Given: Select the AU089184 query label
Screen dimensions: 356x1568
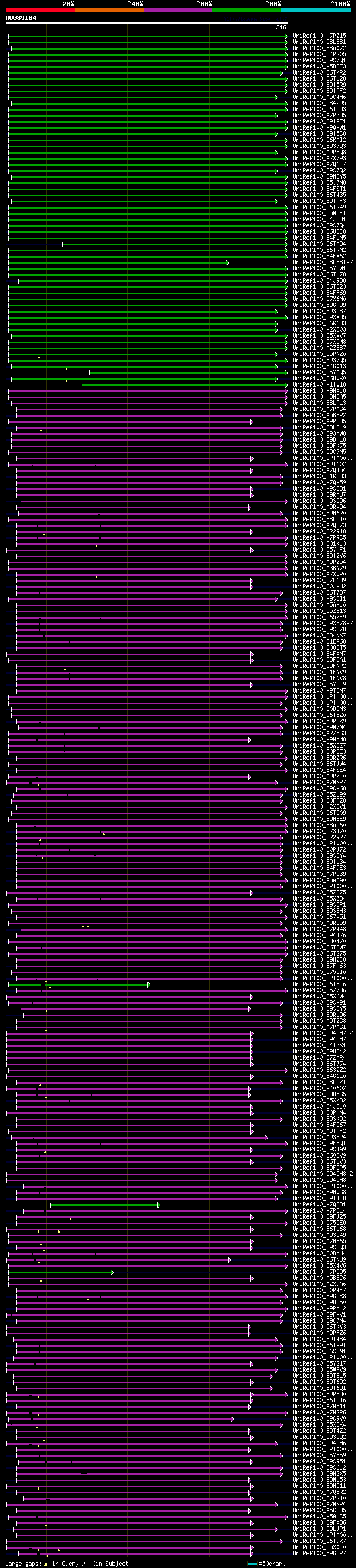Looking at the screenshot, I should coord(21,18).
